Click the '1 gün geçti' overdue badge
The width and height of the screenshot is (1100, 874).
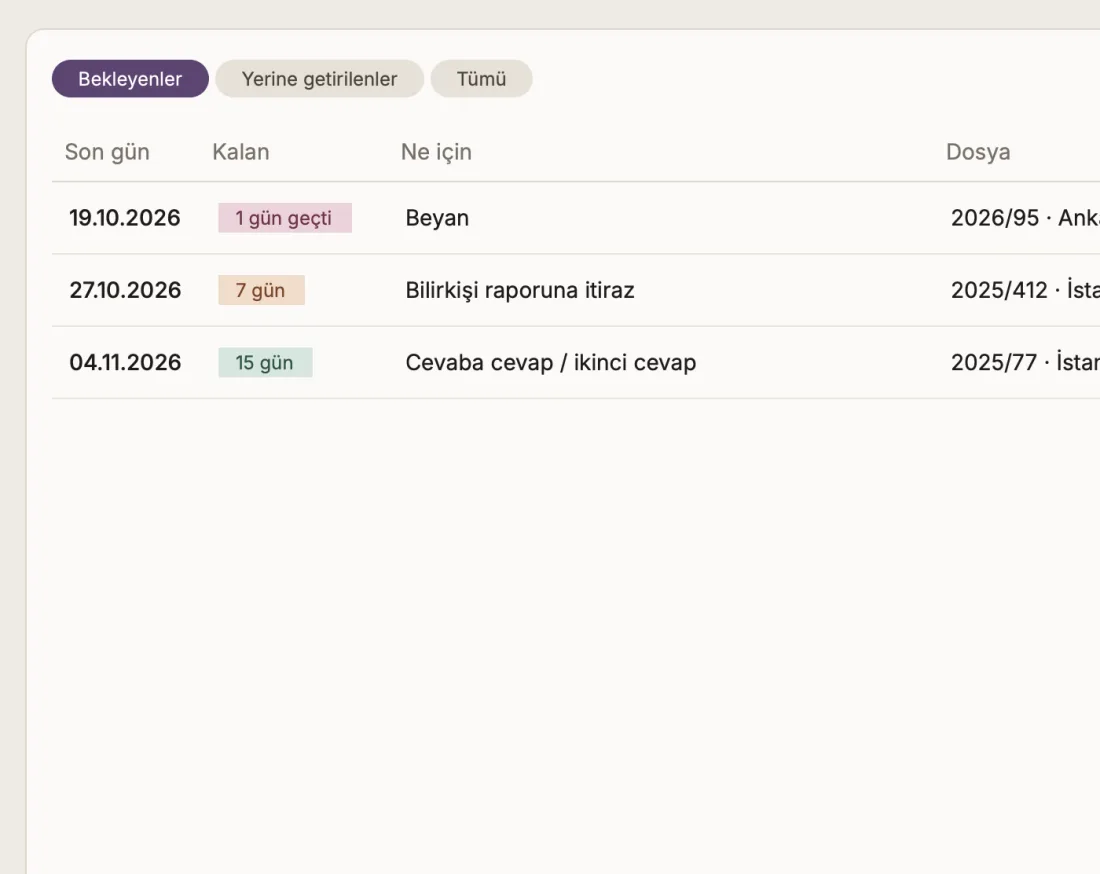285,217
